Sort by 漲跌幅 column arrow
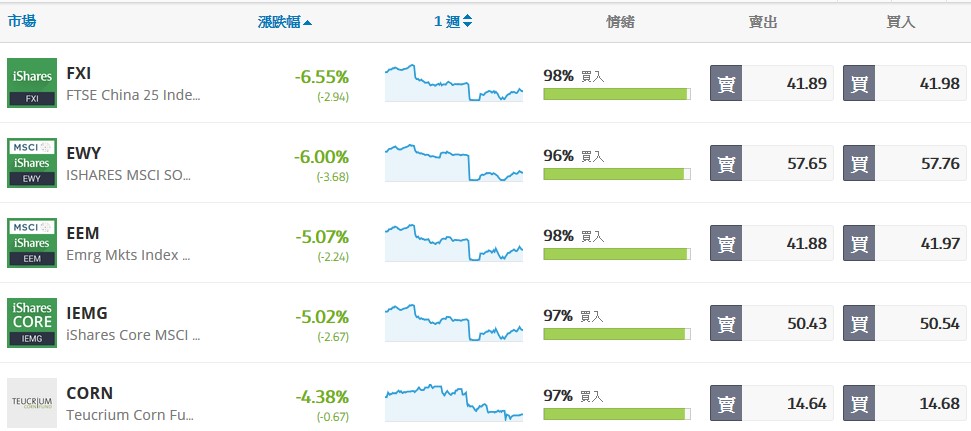Viewport: 971px width, 431px height. click(x=308, y=23)
